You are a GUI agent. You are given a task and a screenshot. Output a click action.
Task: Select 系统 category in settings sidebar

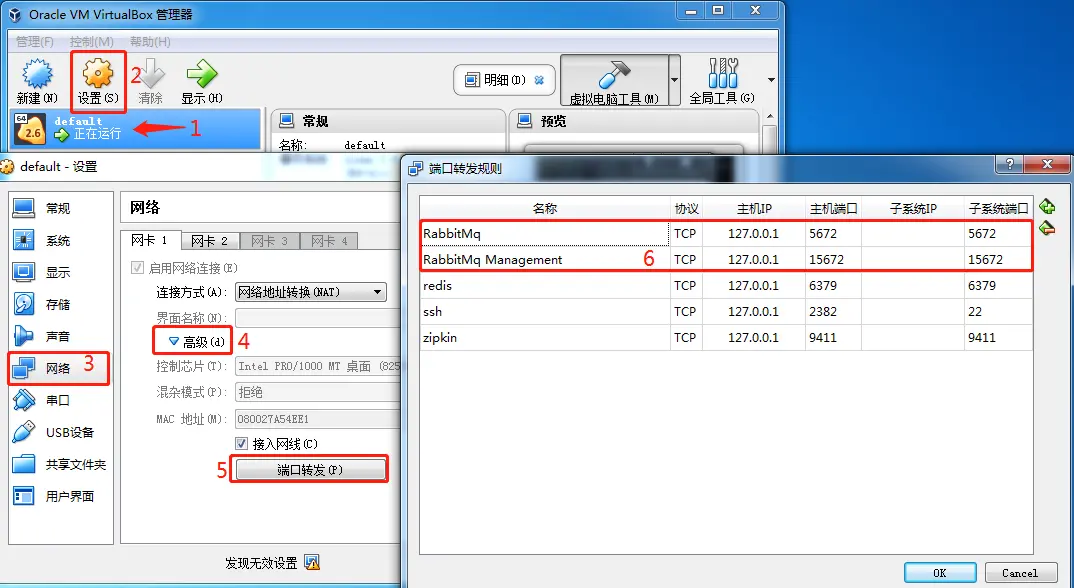(x=60, y=241)
